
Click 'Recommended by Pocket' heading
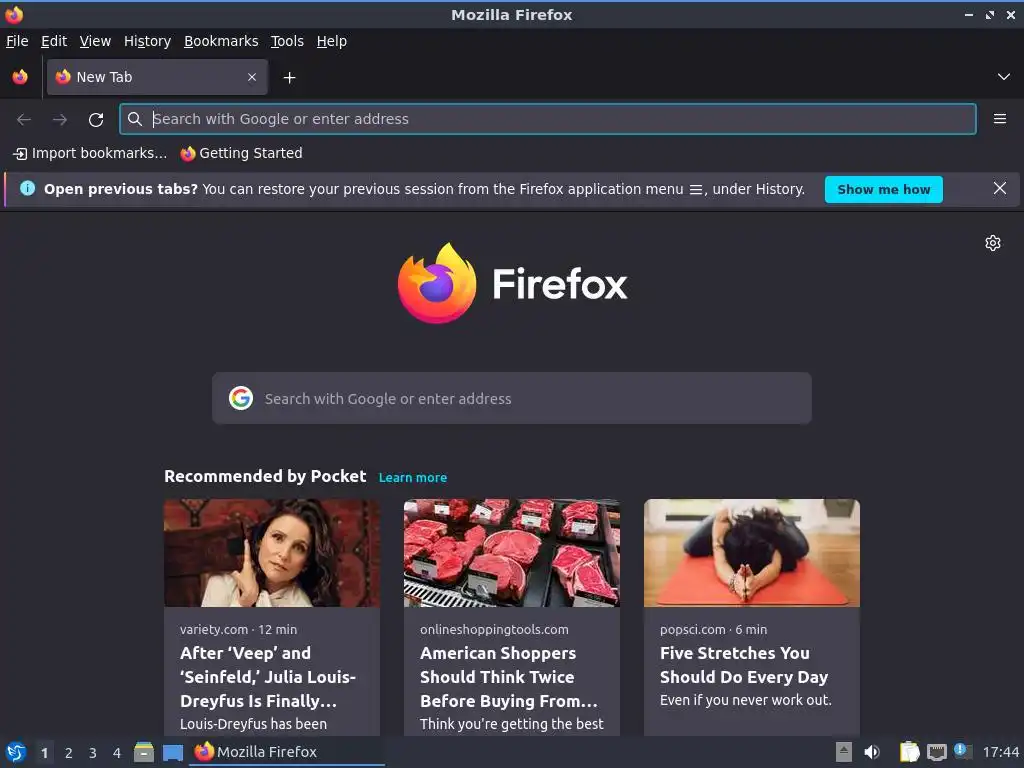[x=265, y=476]
